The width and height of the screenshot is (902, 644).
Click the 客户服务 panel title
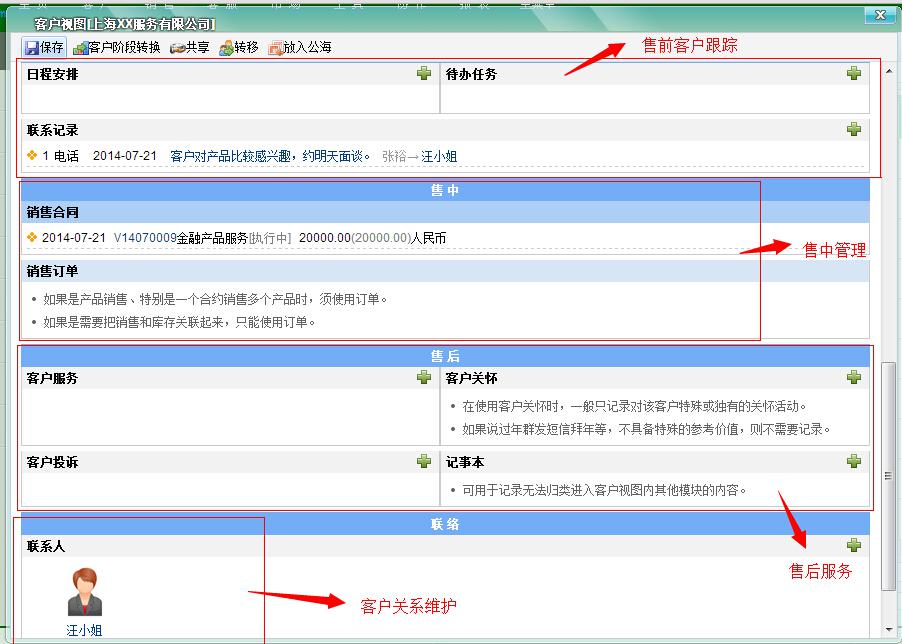tap(52, 378)
